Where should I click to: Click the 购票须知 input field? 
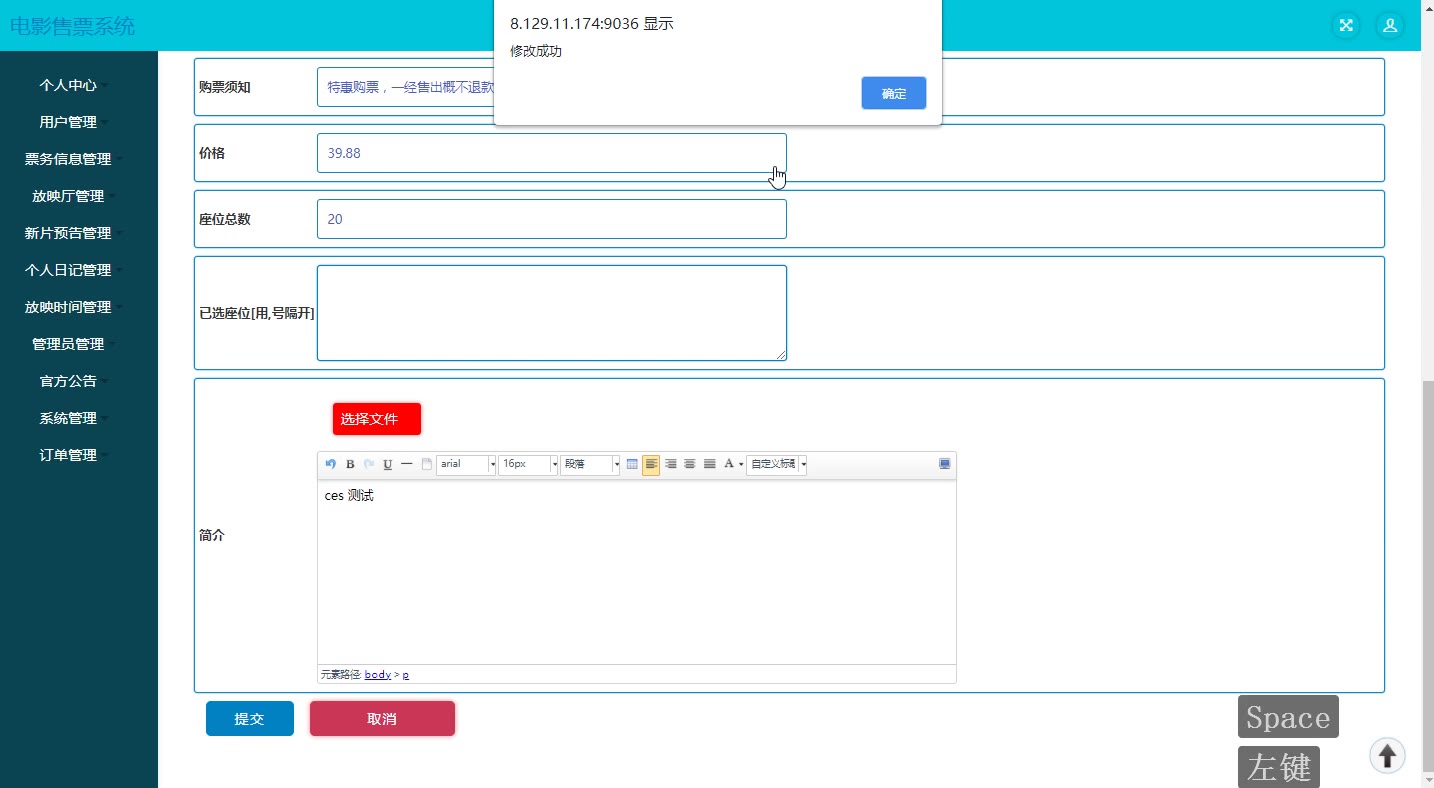[406, 87]
